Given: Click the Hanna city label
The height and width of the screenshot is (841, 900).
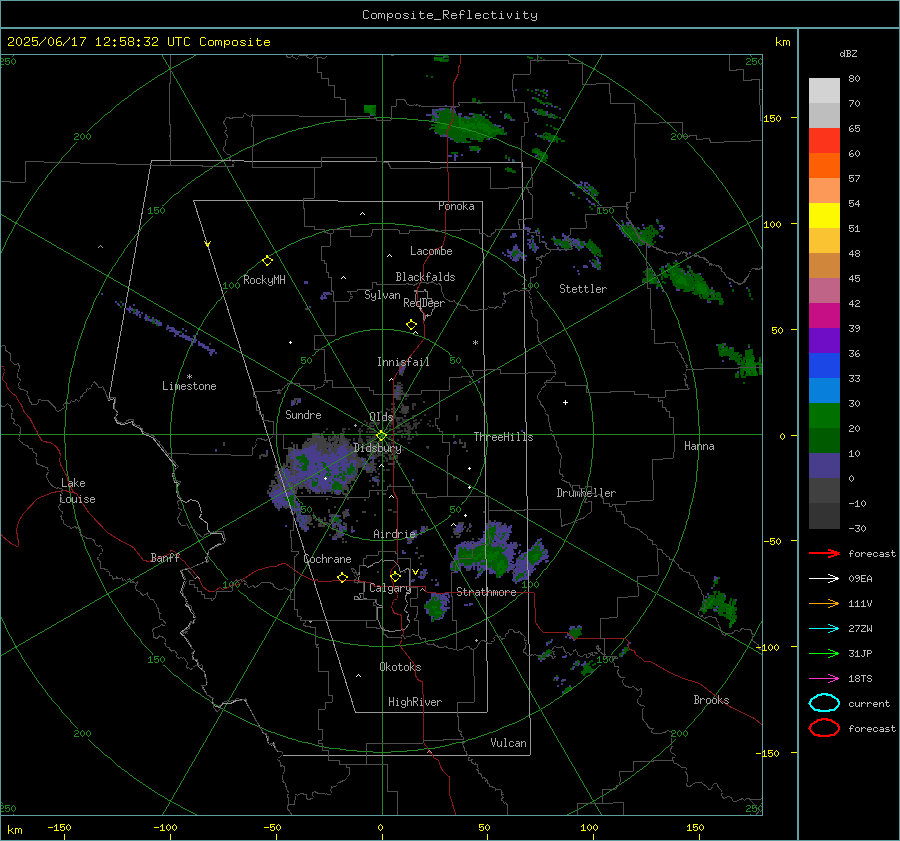Looking at the screenshot, I should pyautogui.click(x=699, y=446).
